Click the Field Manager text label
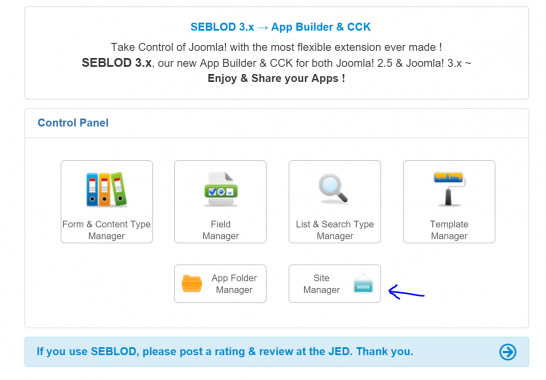The height and width of the screenshot is (380, 546). coord(221,230)
